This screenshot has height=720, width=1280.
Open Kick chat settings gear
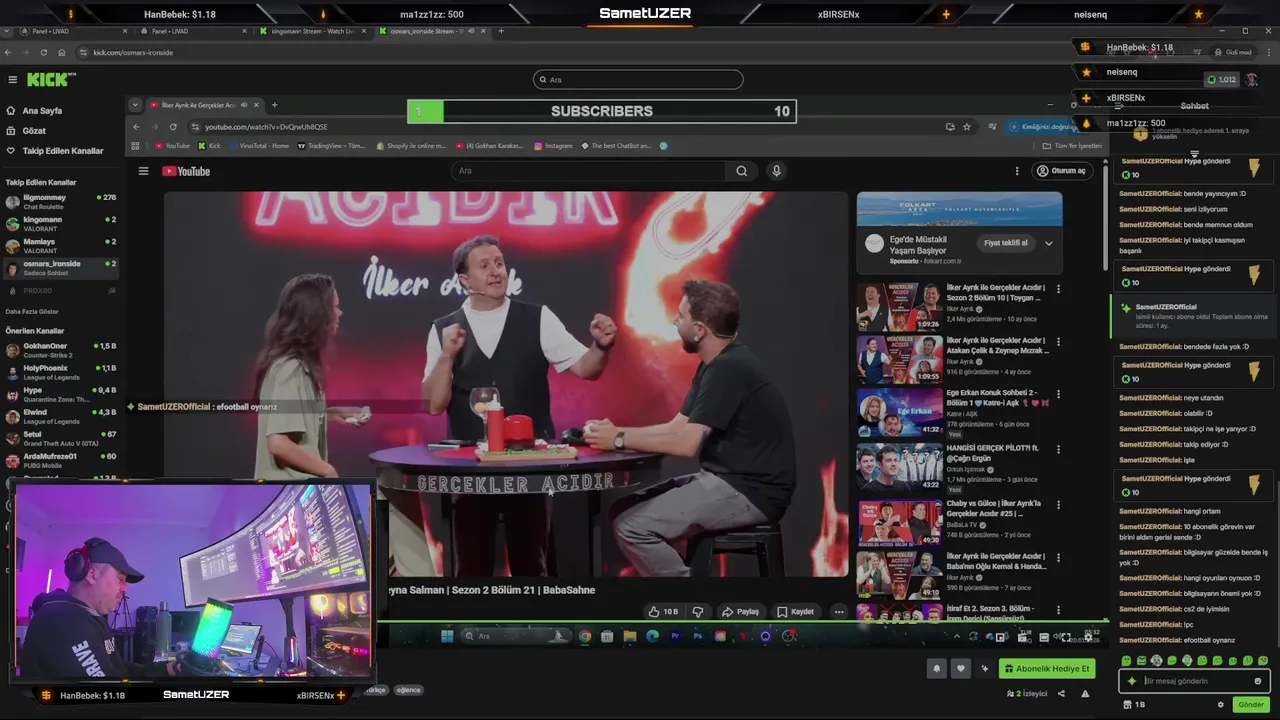click(x=1221, y=705)
